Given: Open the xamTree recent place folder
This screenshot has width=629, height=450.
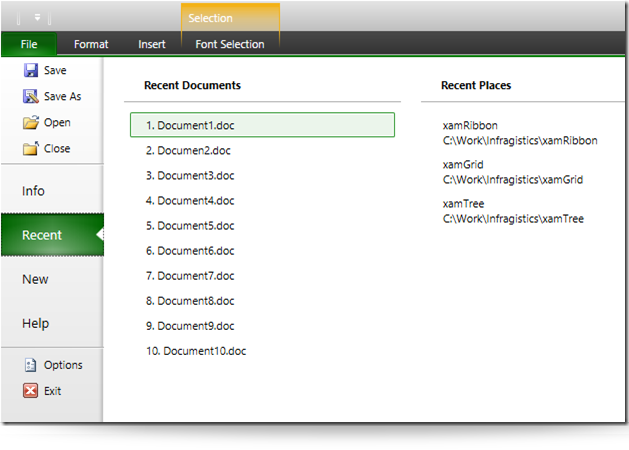Looking at the screenshot, I should coord(513,211).
